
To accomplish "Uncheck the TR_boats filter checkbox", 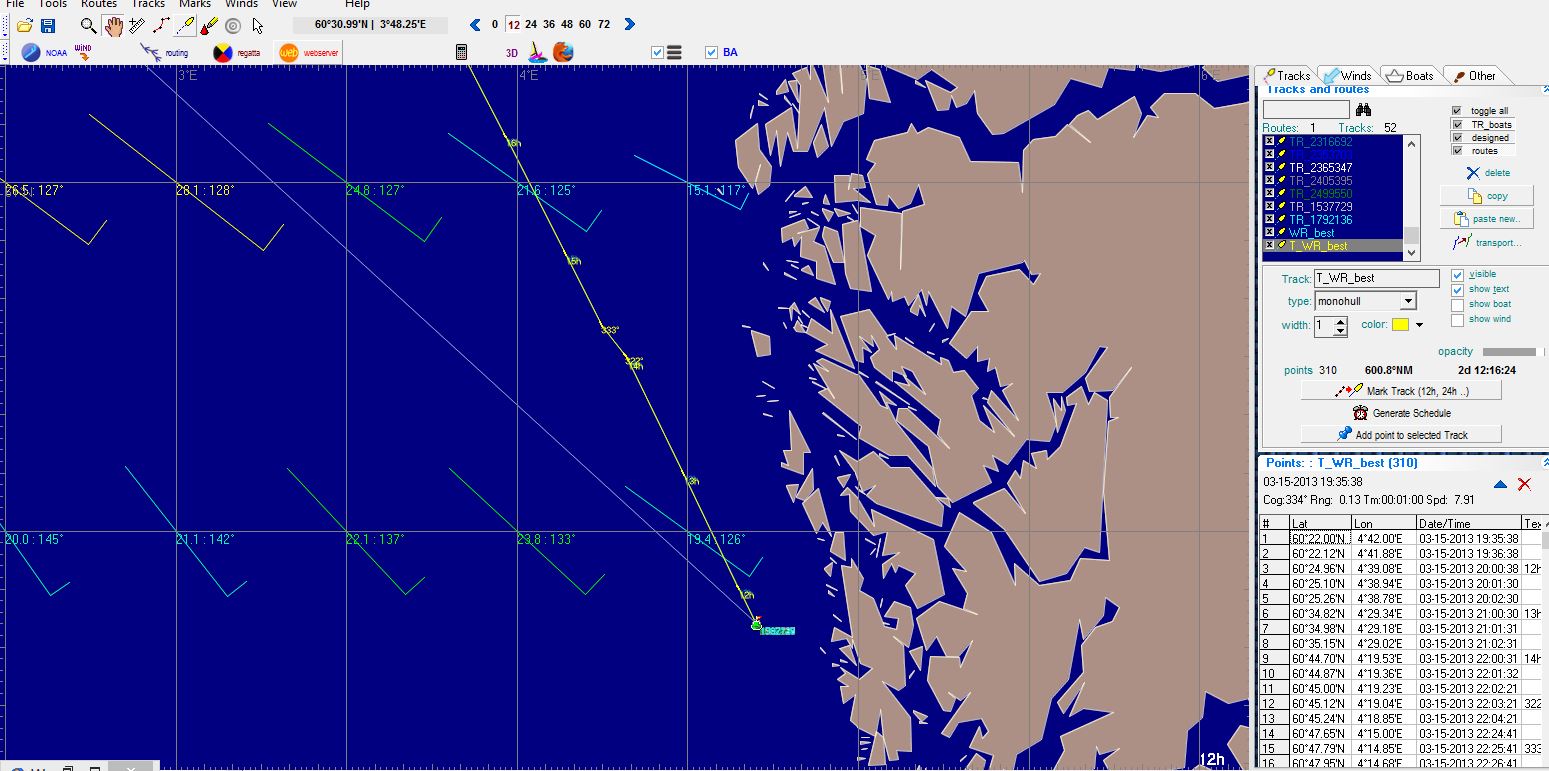I will coord(1457,124).
